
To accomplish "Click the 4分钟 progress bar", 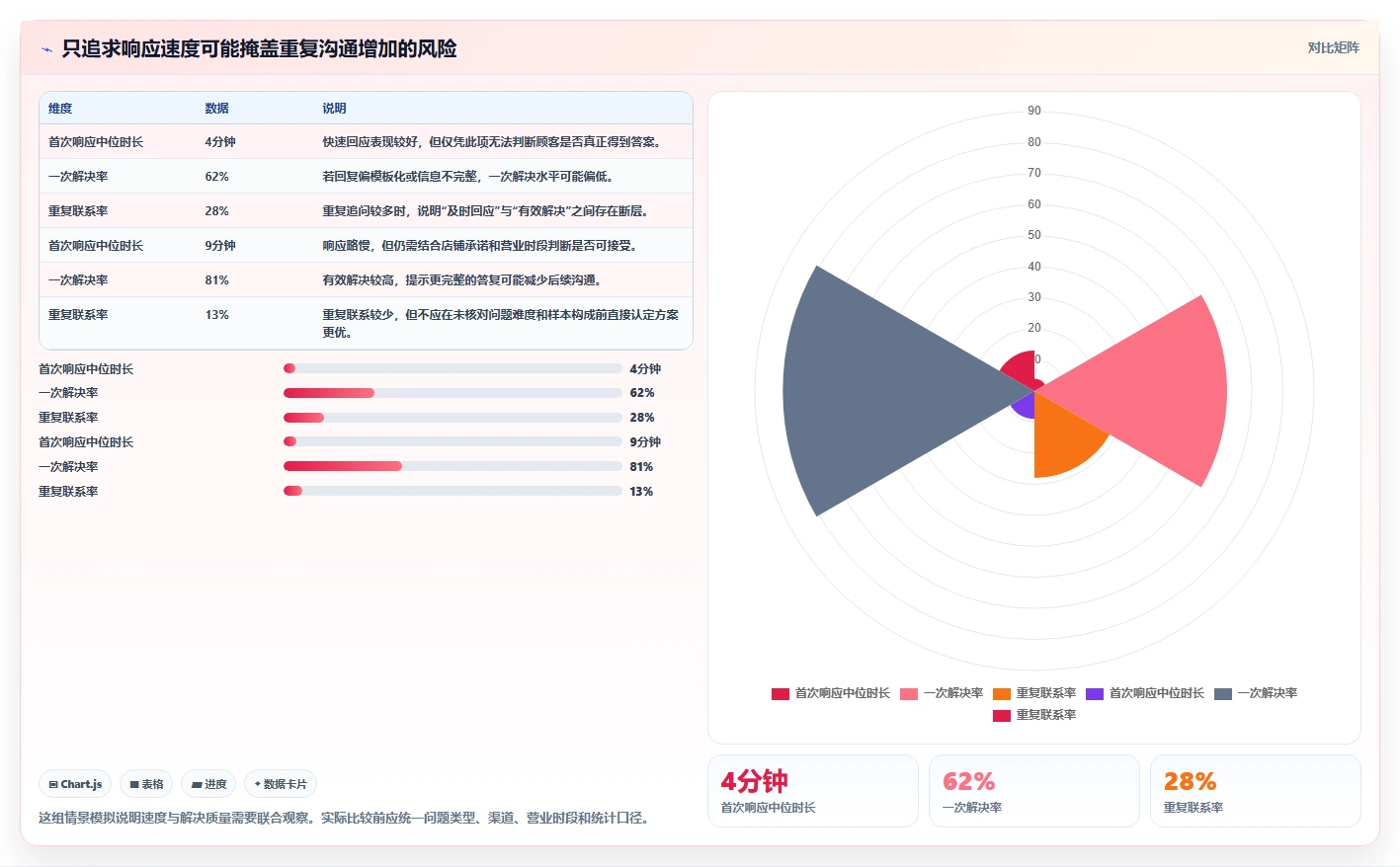I will [453, 368].
